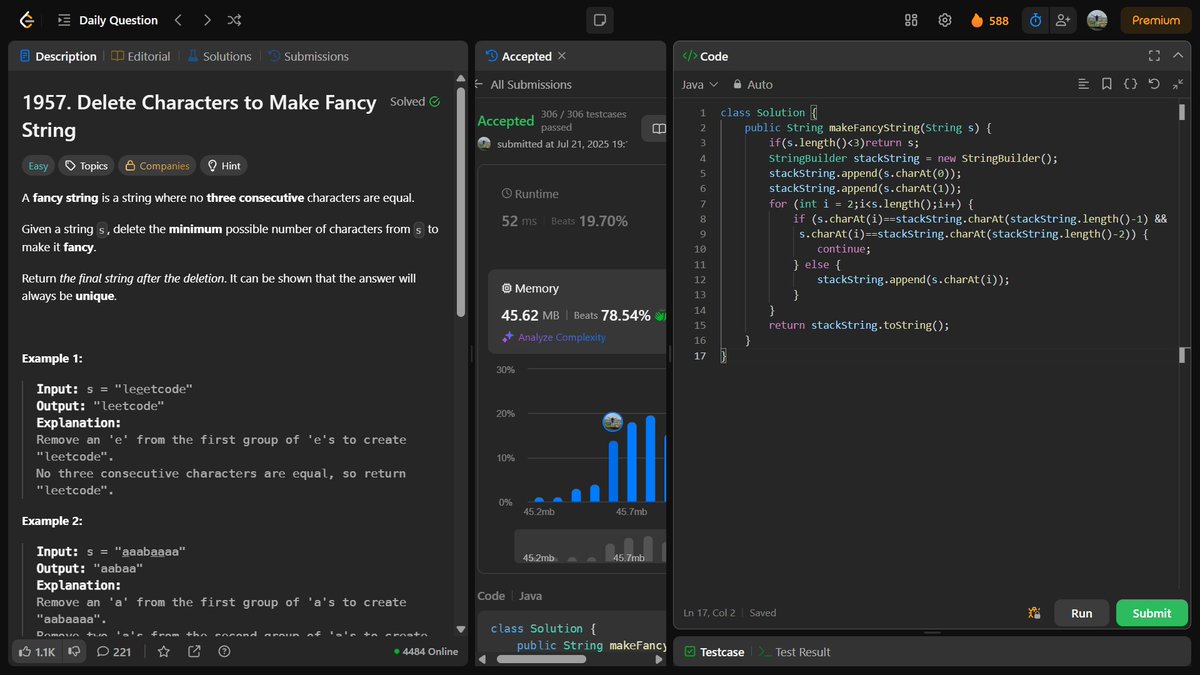Click the bookmark icon in editor toolbar

(x=1107, y=84)
